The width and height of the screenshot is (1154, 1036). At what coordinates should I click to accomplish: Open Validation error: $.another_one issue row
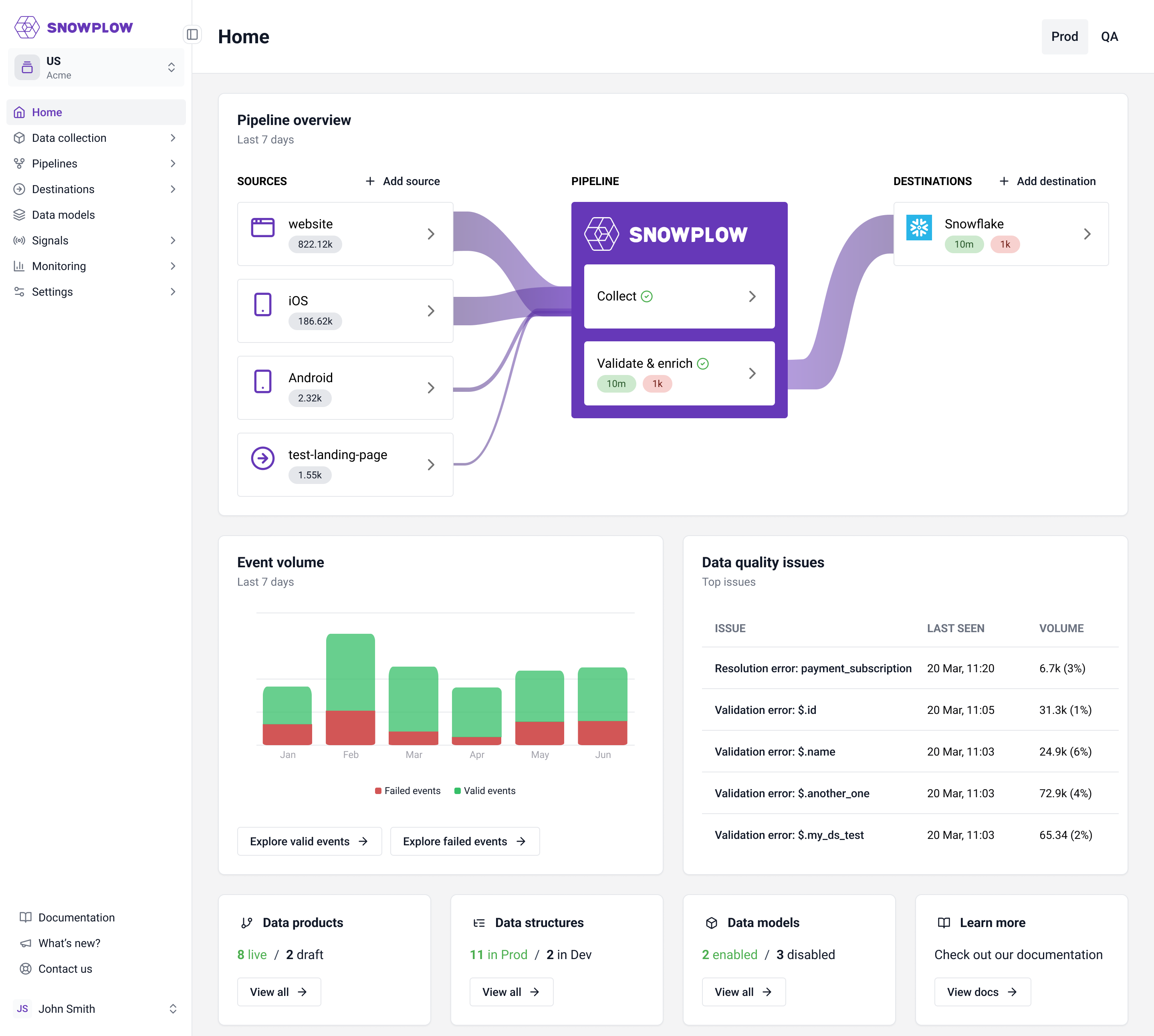coord(910,793)
